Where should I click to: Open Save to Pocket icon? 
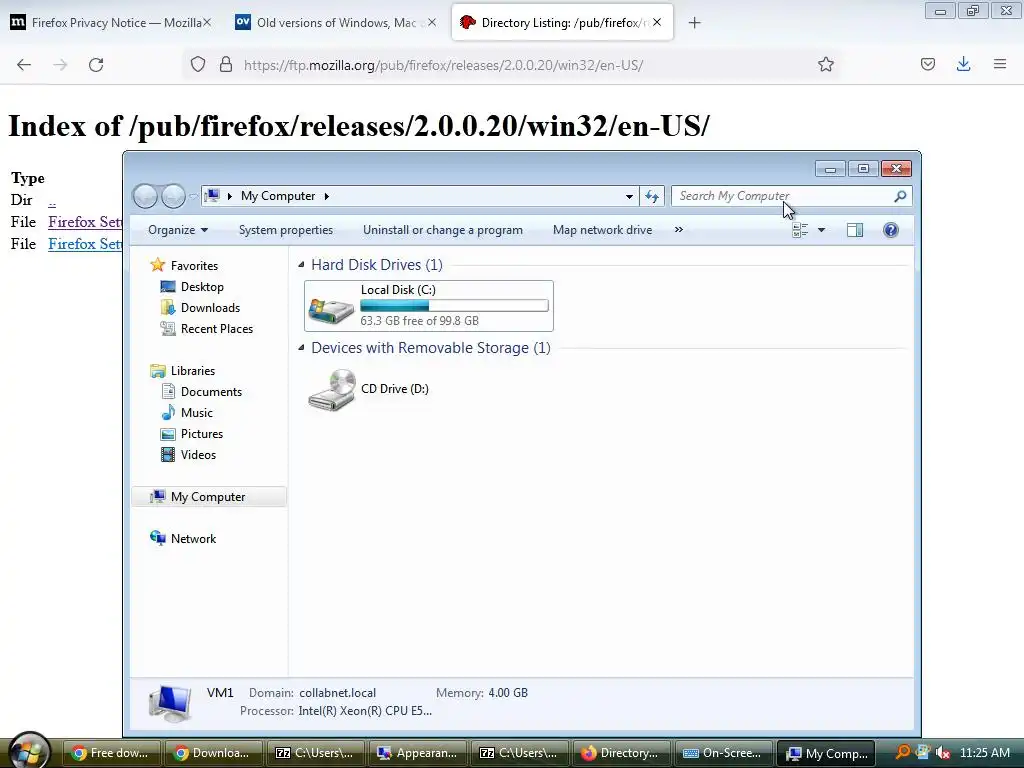point(928,64)
